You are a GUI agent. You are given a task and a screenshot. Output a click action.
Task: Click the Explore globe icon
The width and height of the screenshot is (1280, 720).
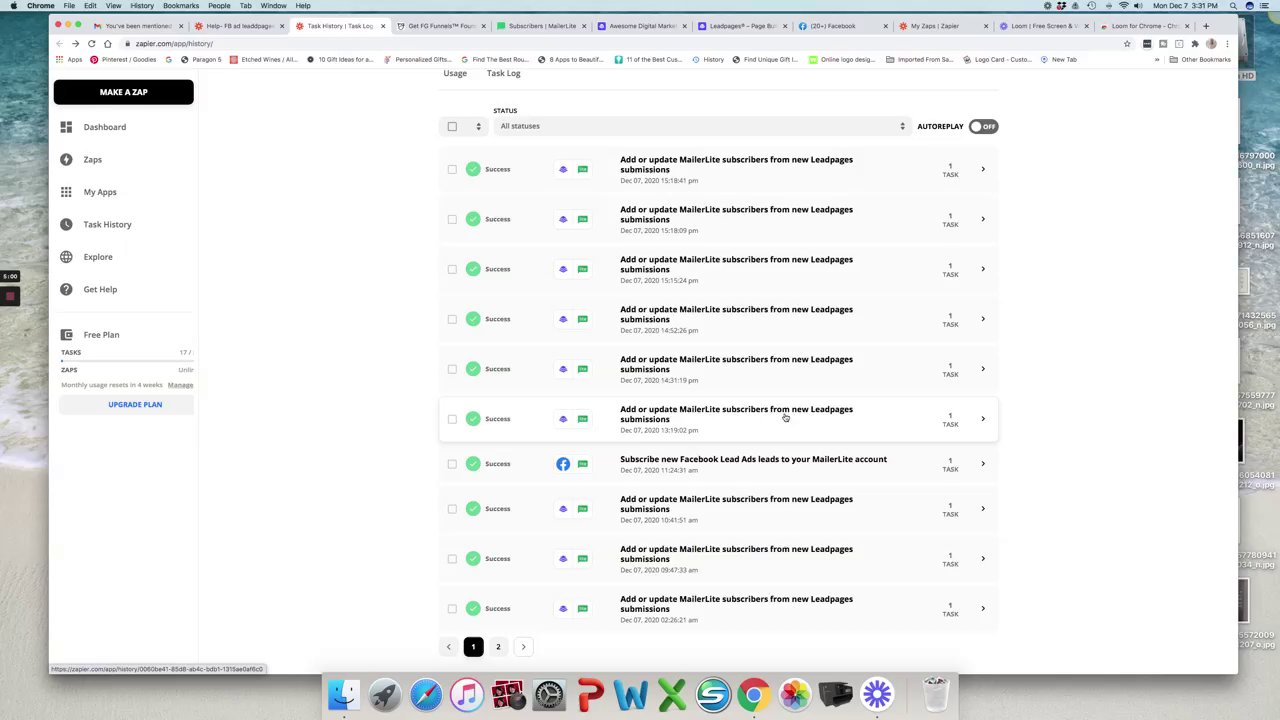(66, 257)
